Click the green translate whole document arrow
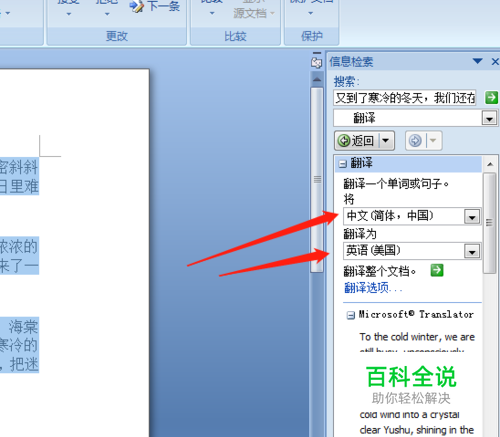This screenshot has width=500, height=437. [x=437, y=270]
